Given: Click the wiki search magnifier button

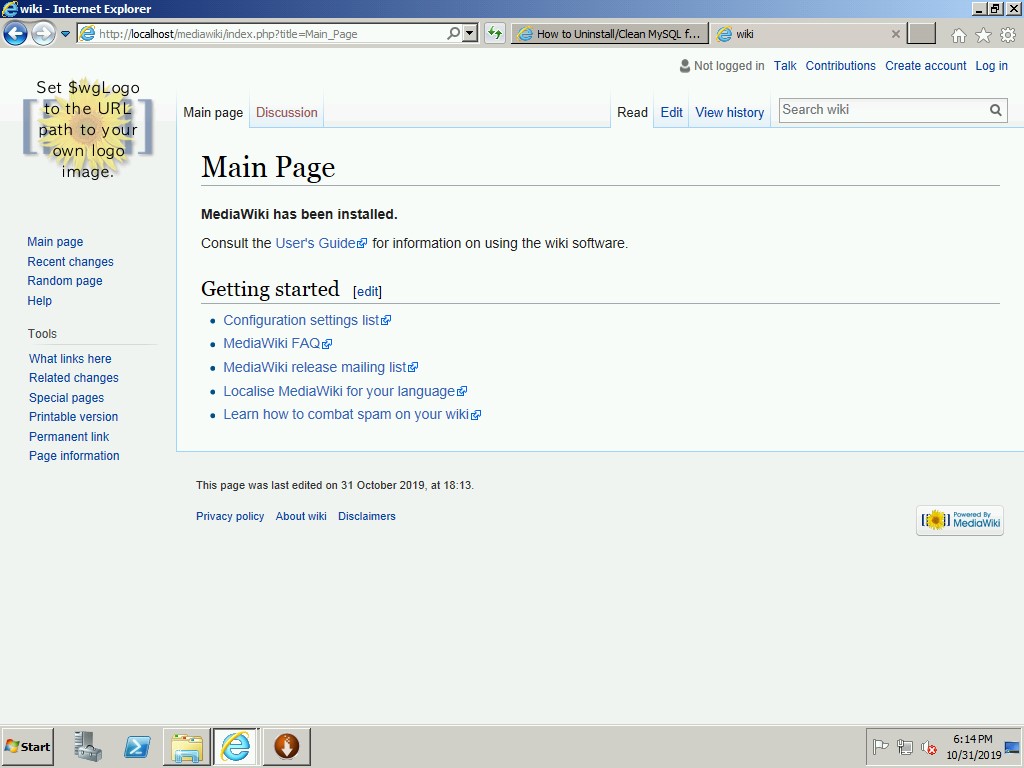Looking at the screenshot, I should (x=995, y=110).
